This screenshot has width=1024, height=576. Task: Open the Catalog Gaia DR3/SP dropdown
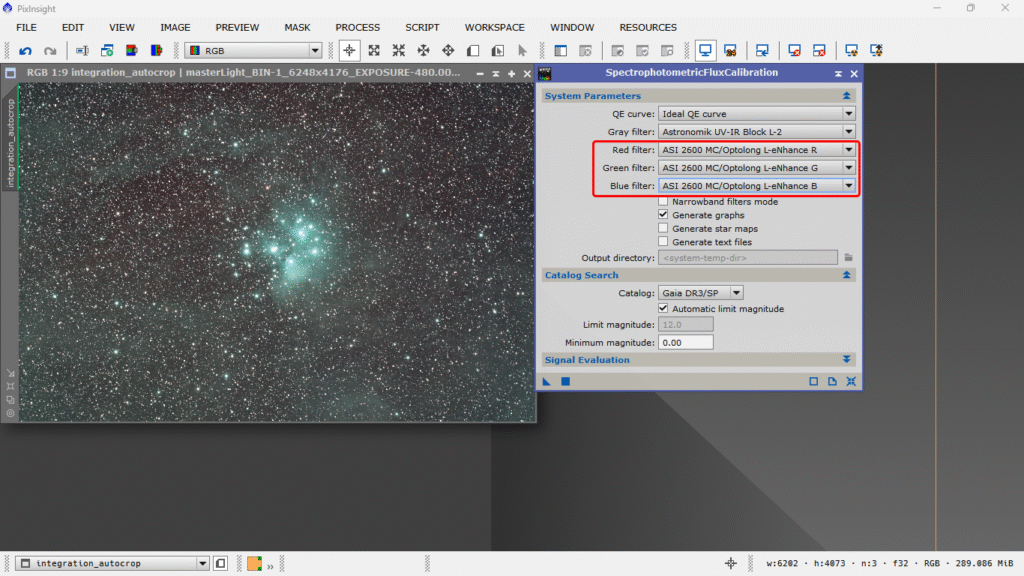coord(700,293)
